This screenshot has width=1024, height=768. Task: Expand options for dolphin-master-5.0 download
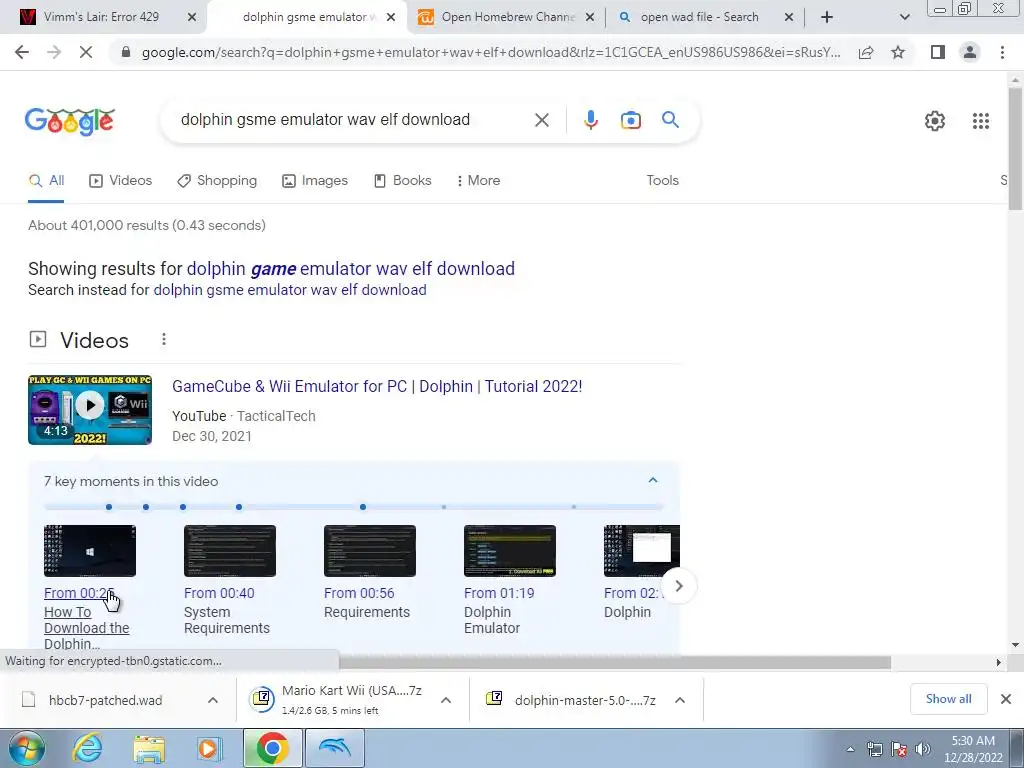pyautogui.click(x=680, y=700)
